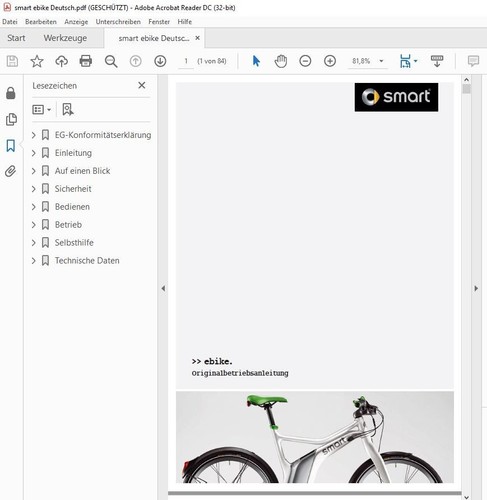Viewport: 487px width, 500px height.
Task: Expand the Betrieb bookmark
Action: pos(33,225)
